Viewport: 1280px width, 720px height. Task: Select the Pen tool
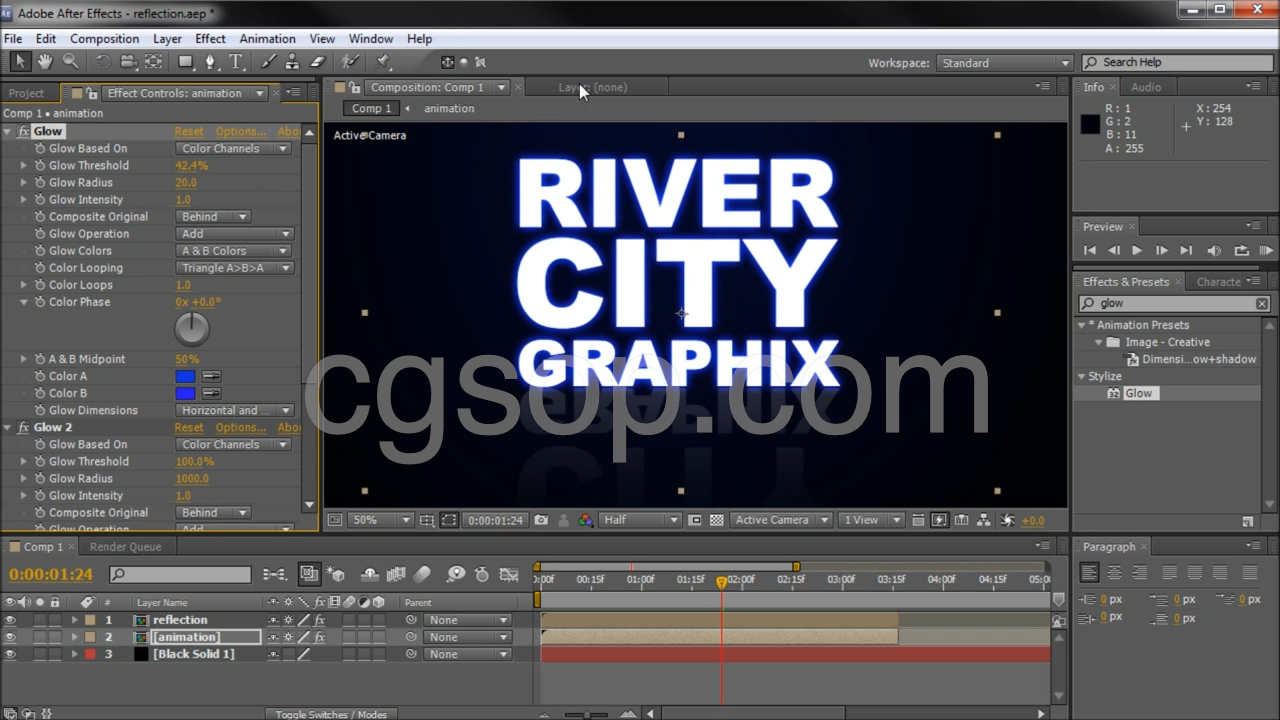[211, 62]
